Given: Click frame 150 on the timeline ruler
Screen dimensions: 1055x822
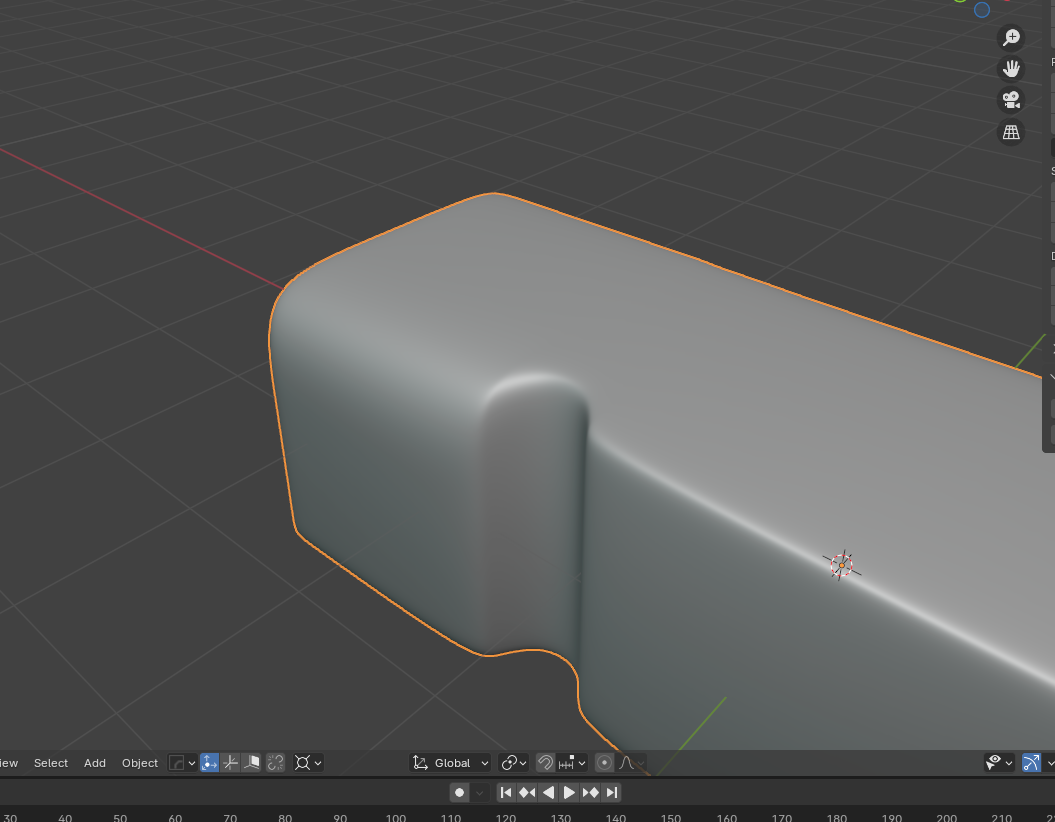Looking at the screenshot, I should click(x=671, y=817).
